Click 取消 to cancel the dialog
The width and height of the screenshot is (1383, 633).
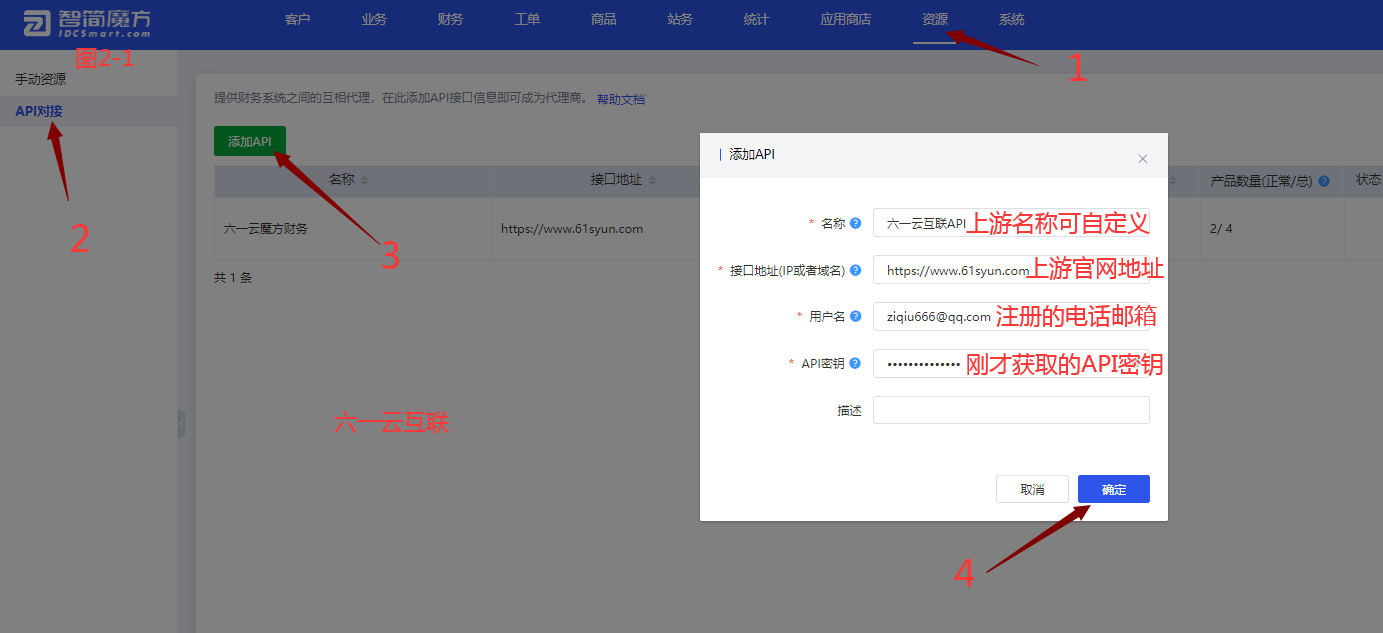click(x=1032, y=489)
